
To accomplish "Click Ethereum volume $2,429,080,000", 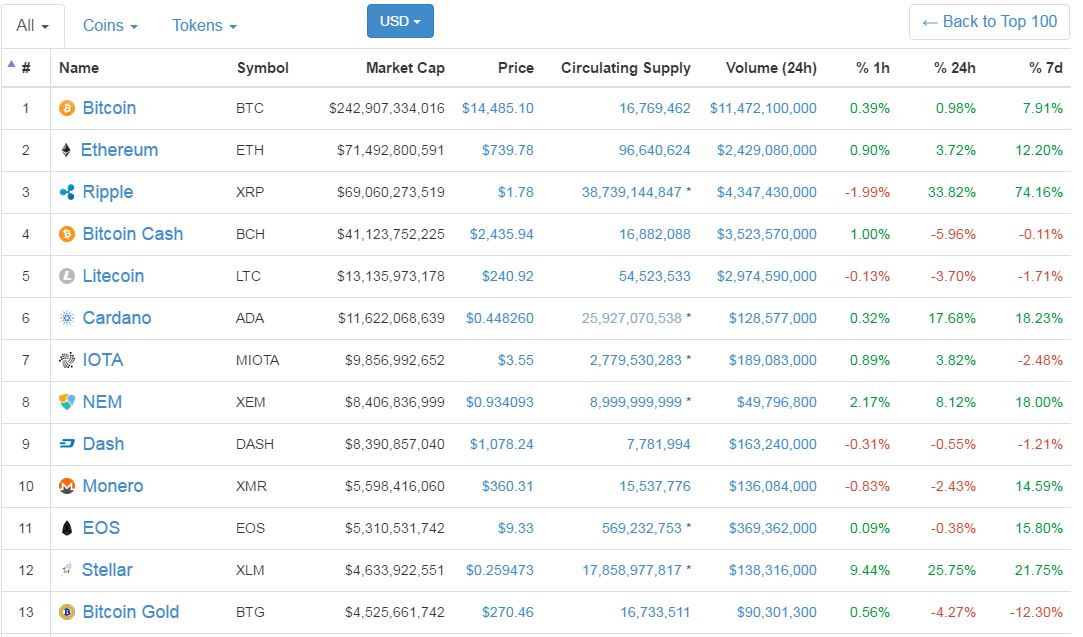I will [x=767, y=151].
